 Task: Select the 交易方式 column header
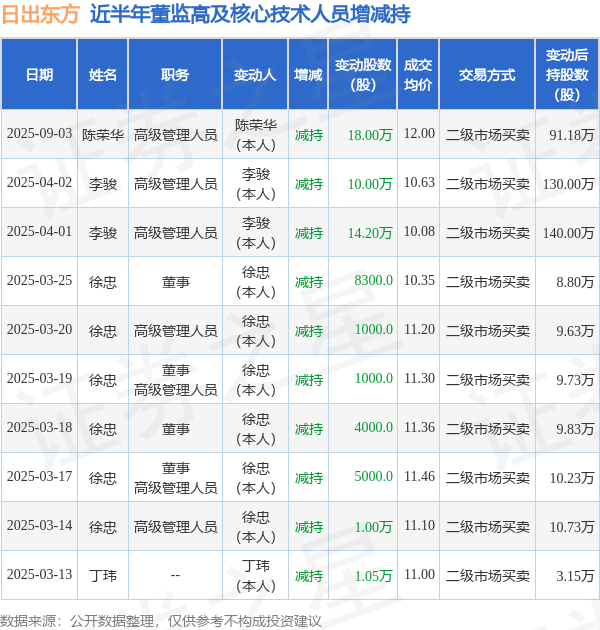point(487,75)
